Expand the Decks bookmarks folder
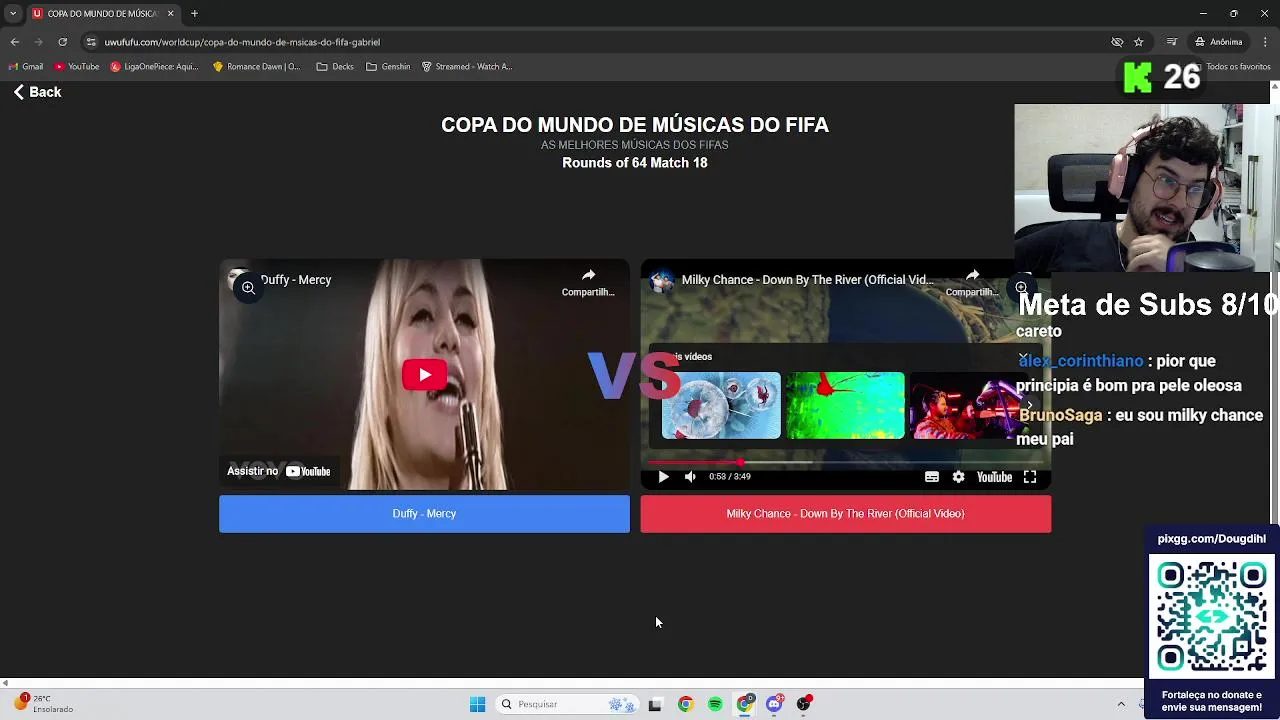Screen dimensions: 1280x720 pyautogui.click(x=335, y=67)
